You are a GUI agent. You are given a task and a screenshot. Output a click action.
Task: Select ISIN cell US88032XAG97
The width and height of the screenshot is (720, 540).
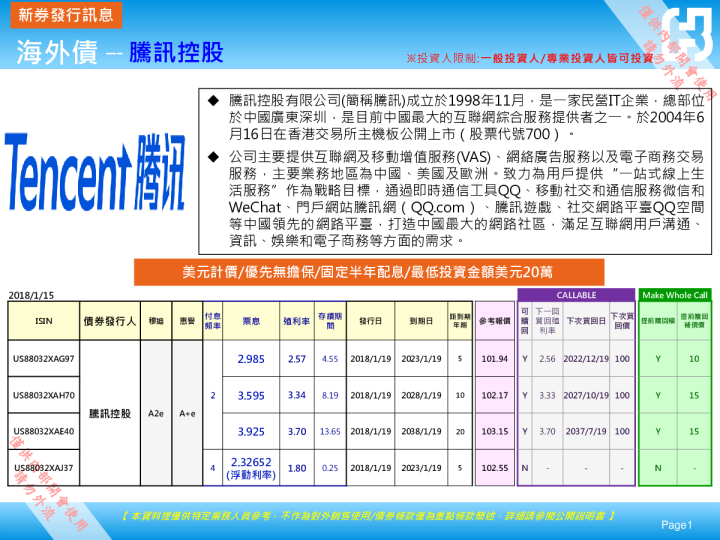pyautogui.click(x=44, y=359)
